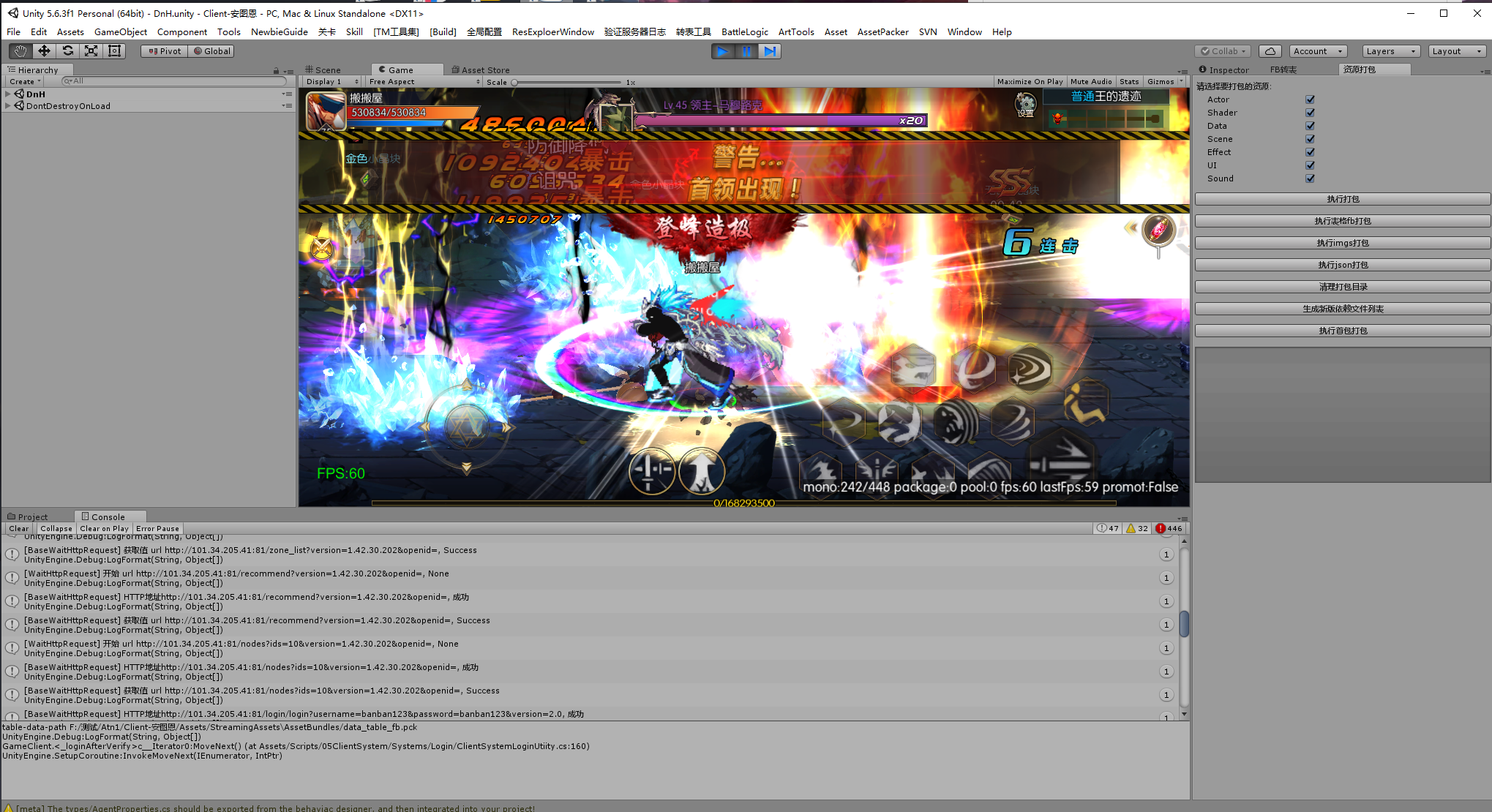This screenshot has width=1492, height=812.
Task: Click the info message count icon (47)
Action: point(1108,528)
